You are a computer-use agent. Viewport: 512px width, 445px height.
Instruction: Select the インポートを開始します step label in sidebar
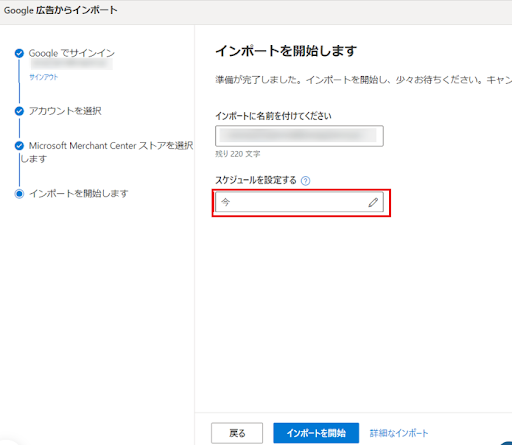[x=79, y=193]
